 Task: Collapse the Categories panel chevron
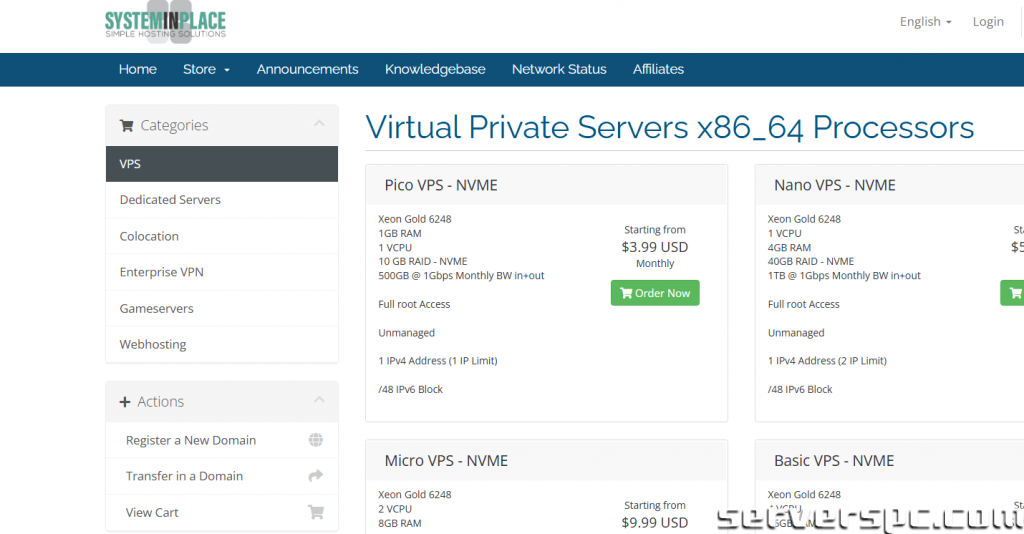pos(319,124)
